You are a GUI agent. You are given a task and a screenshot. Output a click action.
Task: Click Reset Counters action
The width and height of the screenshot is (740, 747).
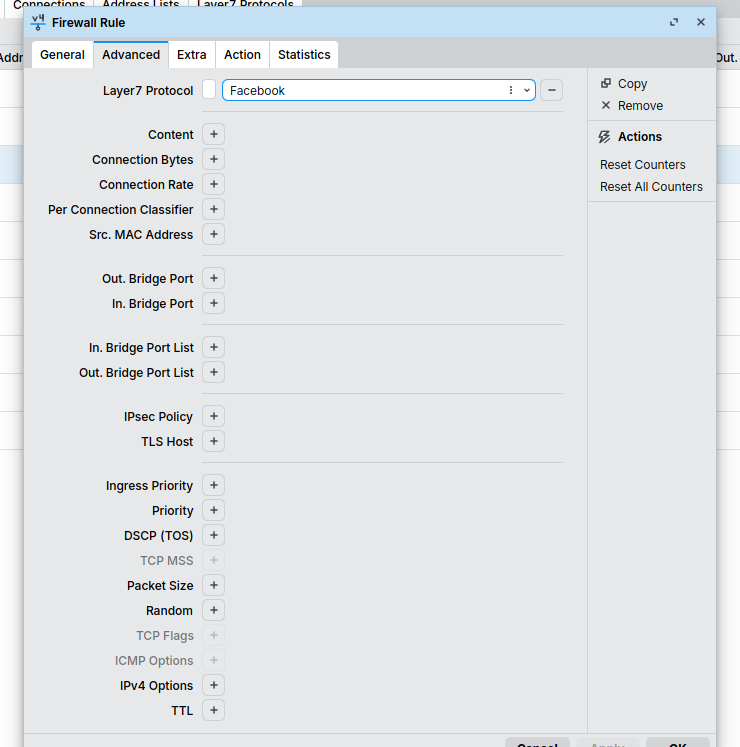(x=643, y=165)
